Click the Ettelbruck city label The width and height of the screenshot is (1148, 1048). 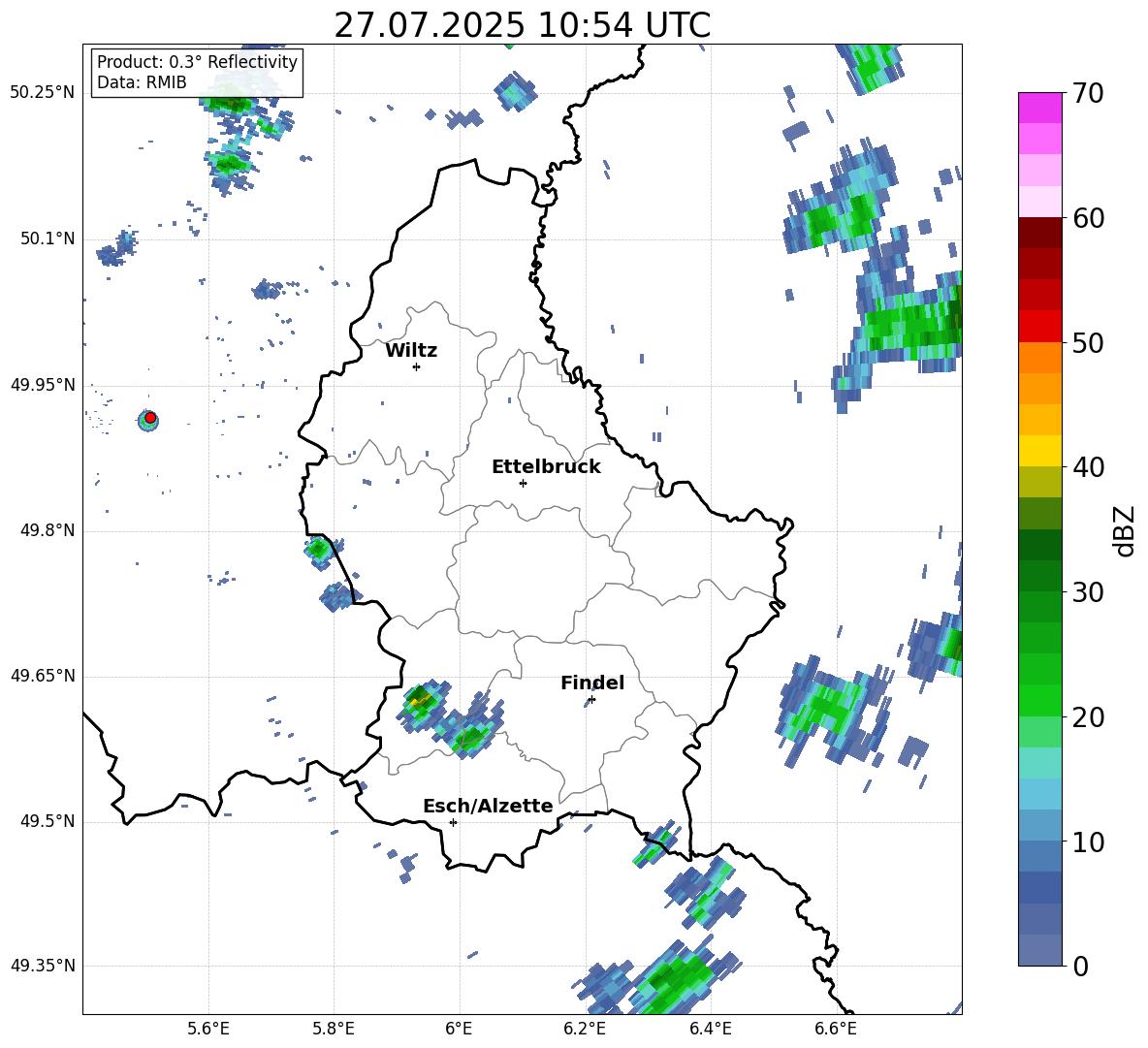coord(546,467)
